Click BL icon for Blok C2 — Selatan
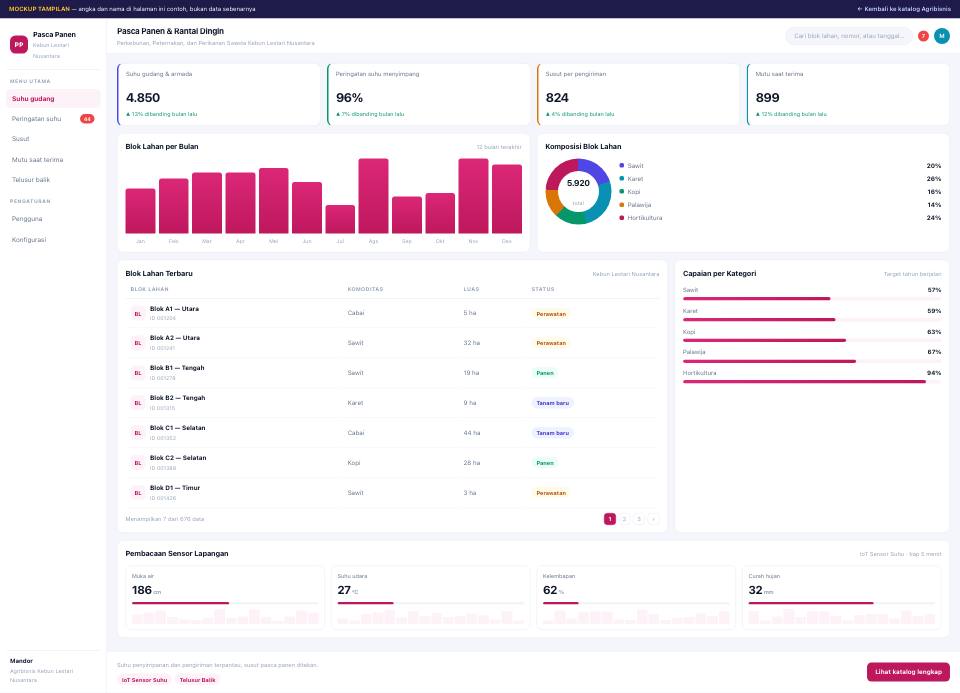960x693 pixels. tap(138, 463)
